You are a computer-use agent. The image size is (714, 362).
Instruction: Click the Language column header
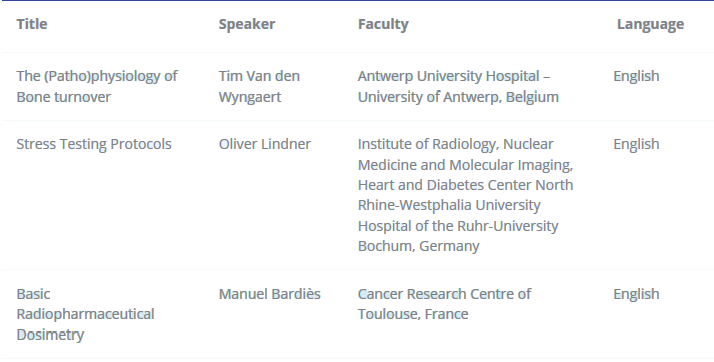tap(650, 24)
